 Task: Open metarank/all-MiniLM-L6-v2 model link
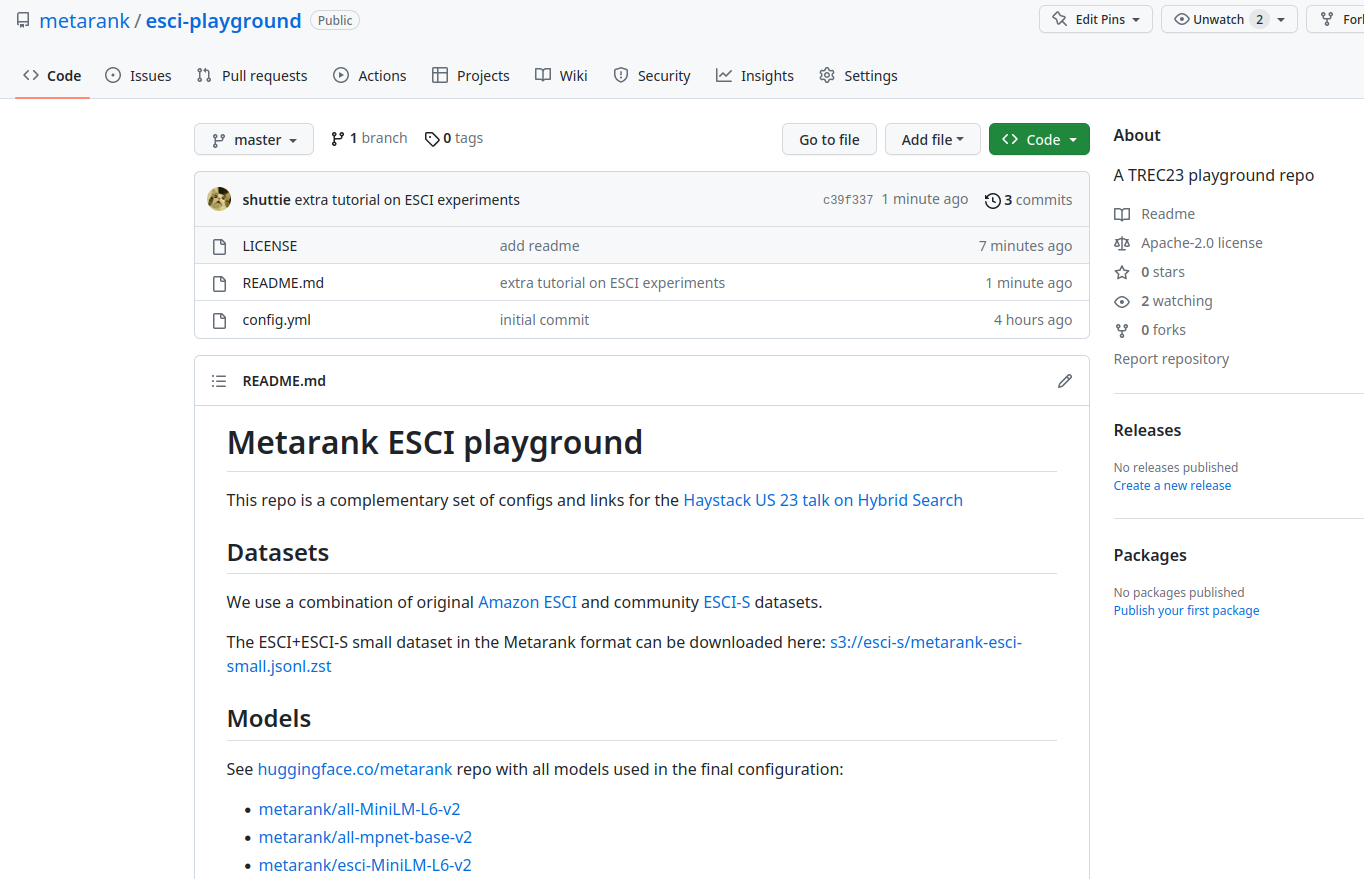click(359, 809)
